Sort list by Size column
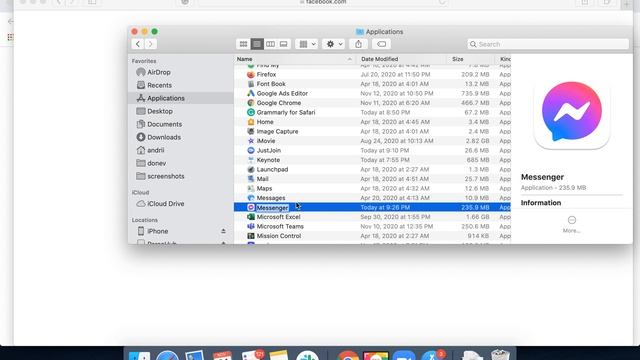Image resolution: width=640 pixels, height=360 pixels. (471, 59)
